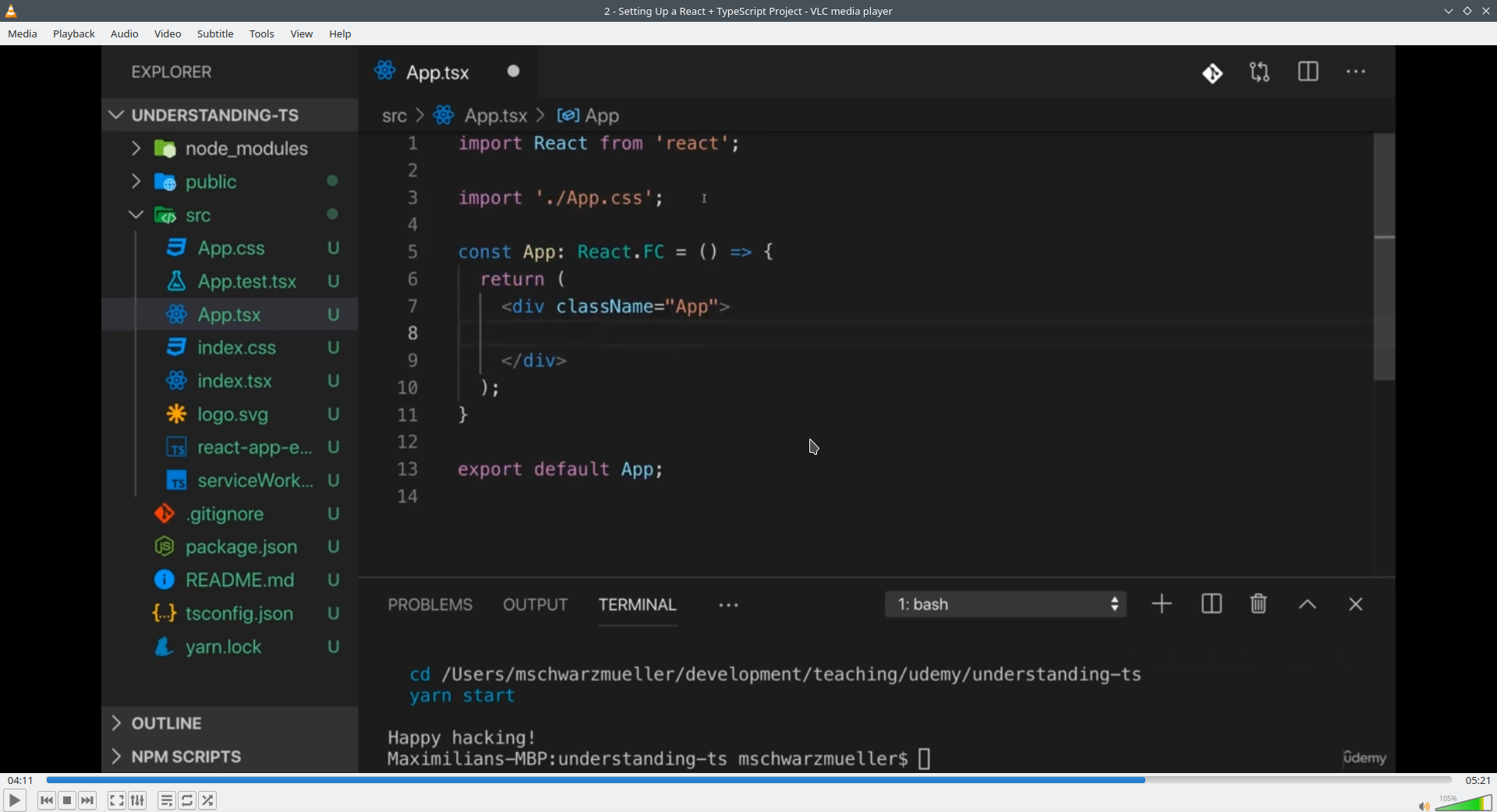Open the Media menu
Screen dimensions: 1497x812
click(x=23, y=34)
